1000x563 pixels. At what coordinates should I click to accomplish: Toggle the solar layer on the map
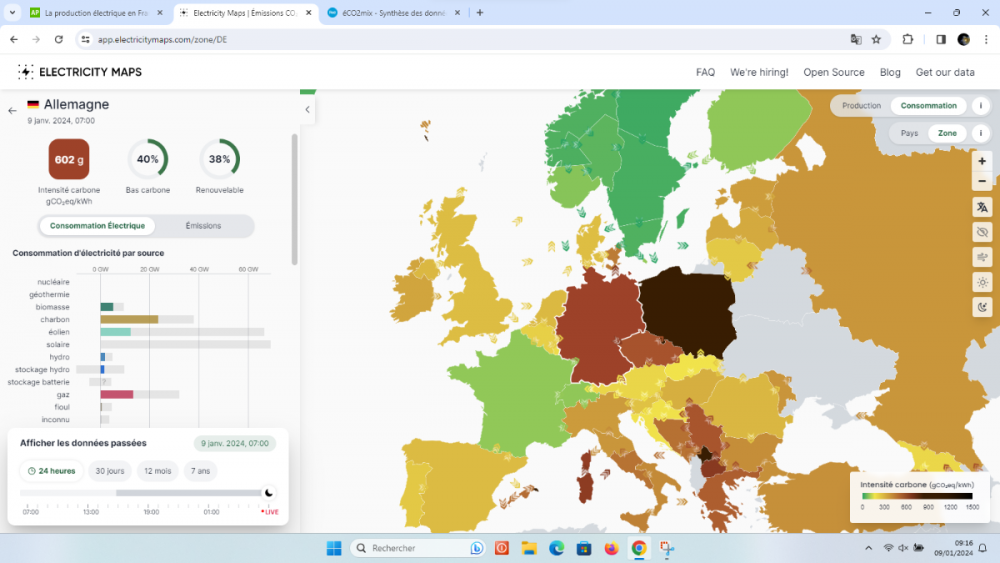coord(982,282)
